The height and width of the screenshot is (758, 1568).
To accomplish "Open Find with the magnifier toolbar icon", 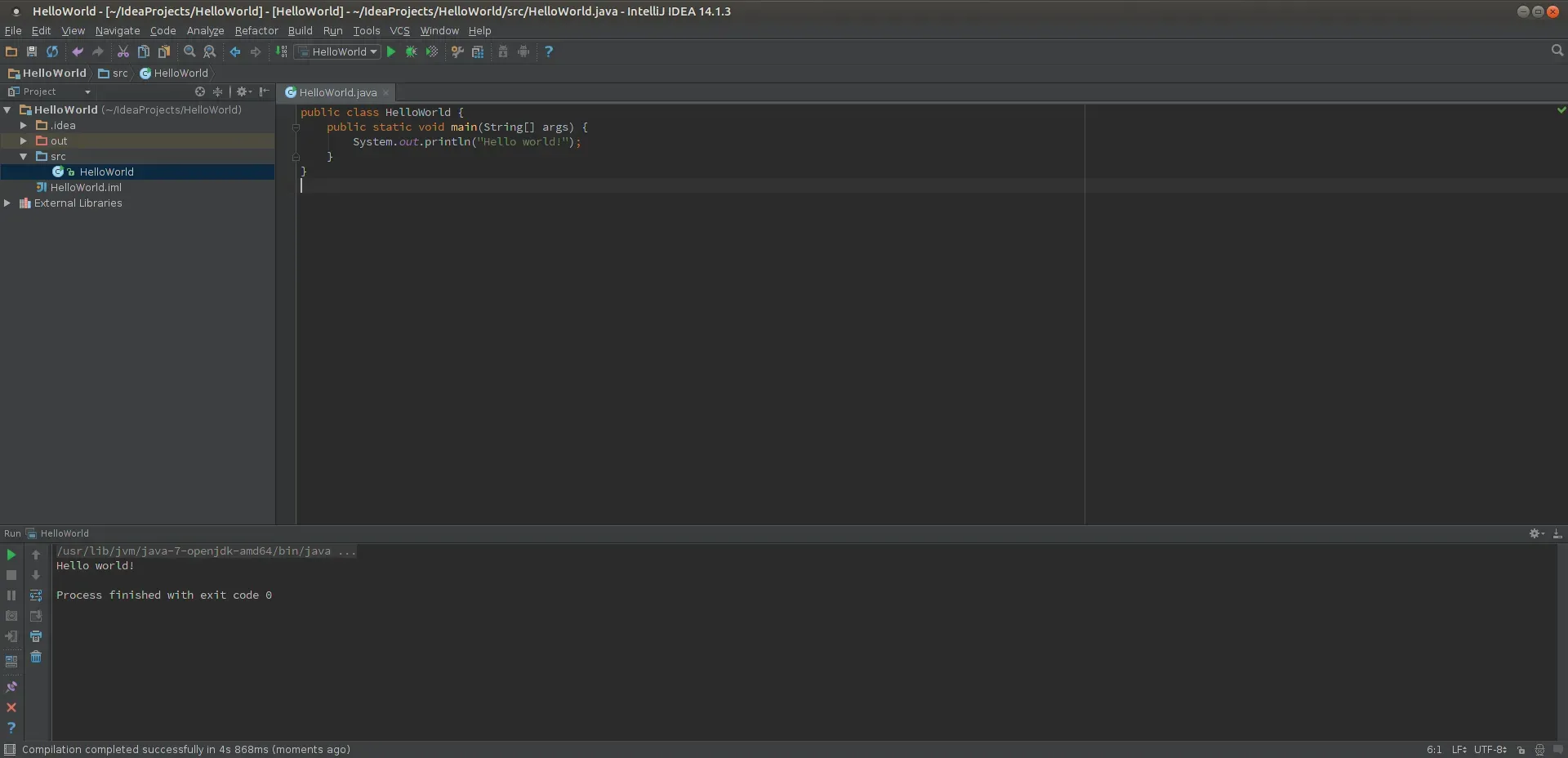I will click(x=189, y=51).
